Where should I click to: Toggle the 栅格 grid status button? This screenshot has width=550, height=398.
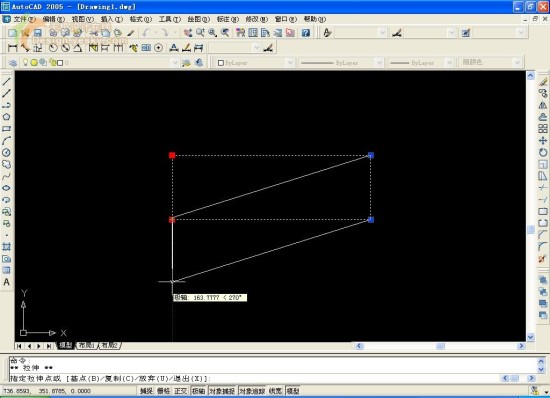163,391
